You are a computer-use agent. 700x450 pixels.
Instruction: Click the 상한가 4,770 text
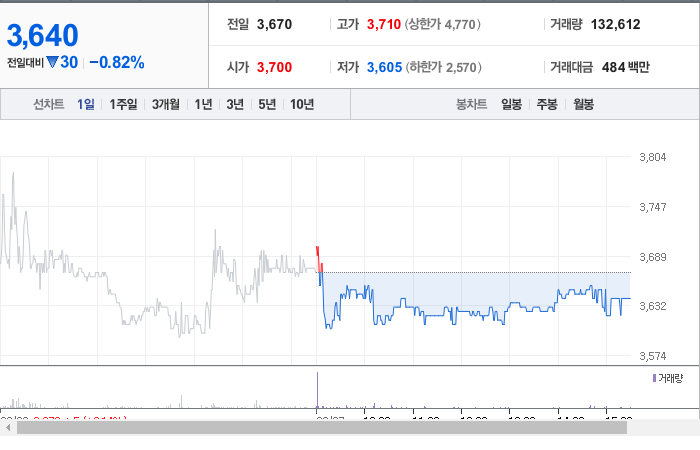[x=442, y=24]
